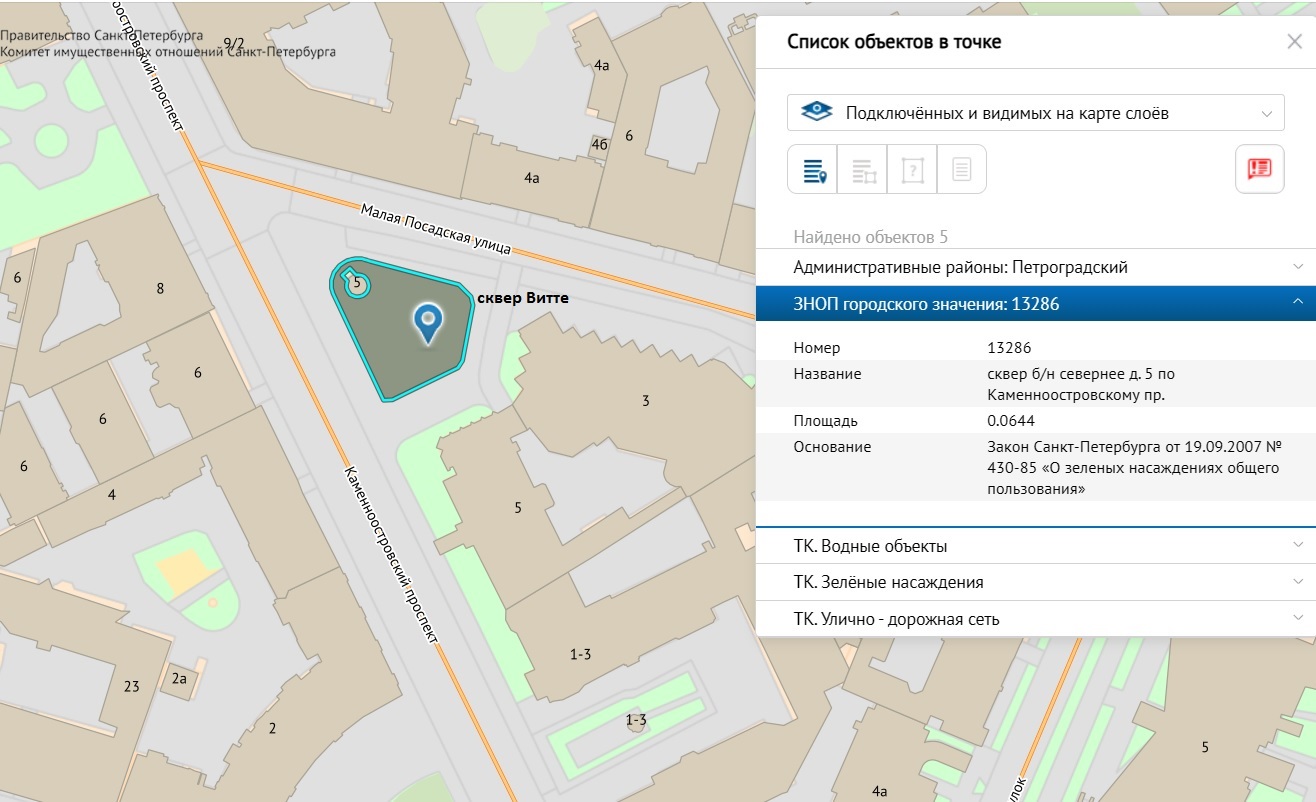Click building 9/2 label on the map

pyautogui.click(x=233, y=43)
